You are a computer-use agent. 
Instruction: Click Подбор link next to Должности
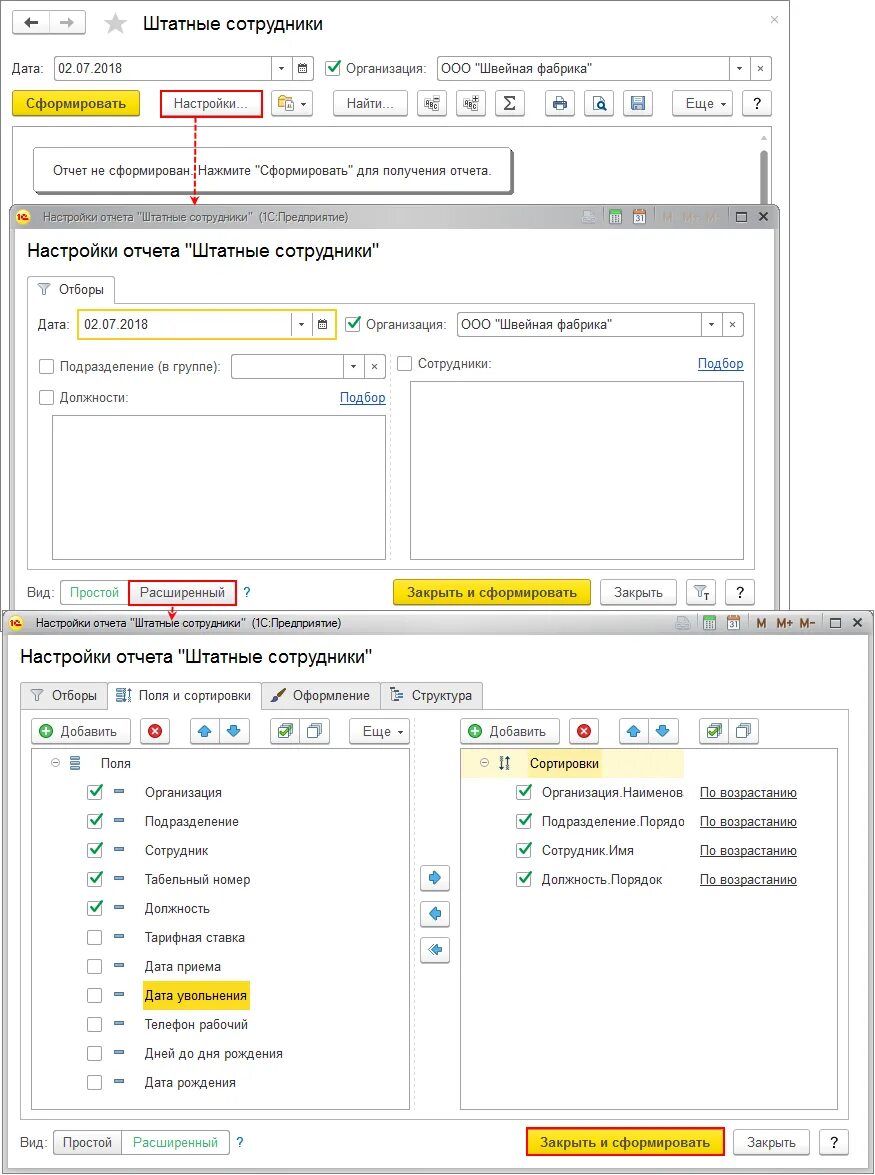coord(363,397)
